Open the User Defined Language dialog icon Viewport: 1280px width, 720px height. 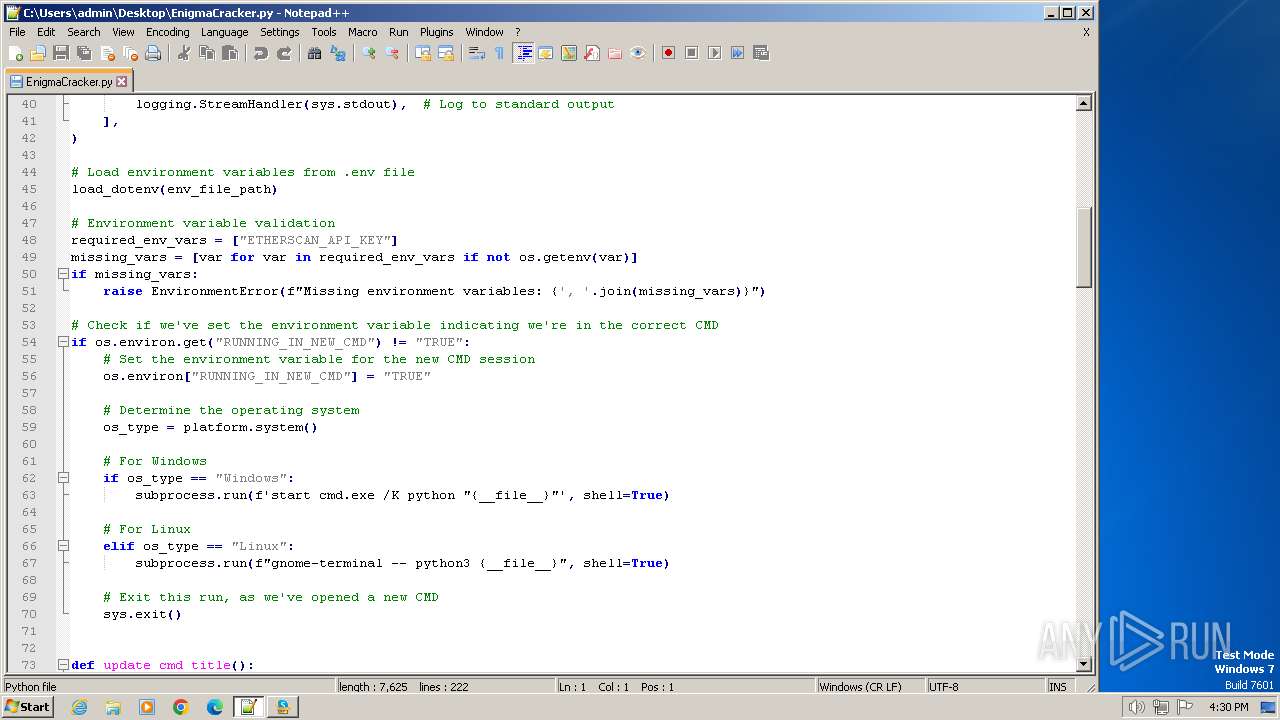click(546, 53)
